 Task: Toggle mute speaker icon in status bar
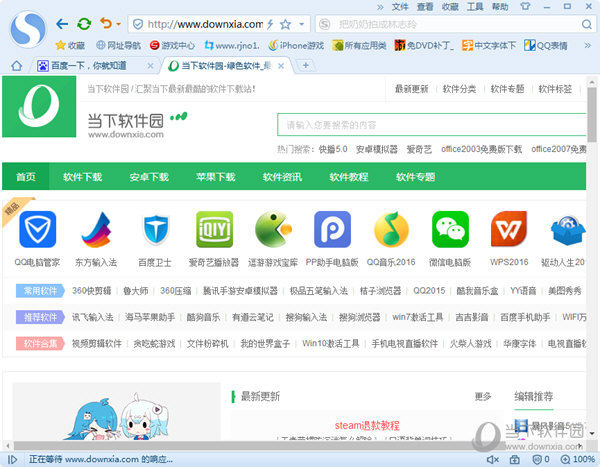[492, 459]
